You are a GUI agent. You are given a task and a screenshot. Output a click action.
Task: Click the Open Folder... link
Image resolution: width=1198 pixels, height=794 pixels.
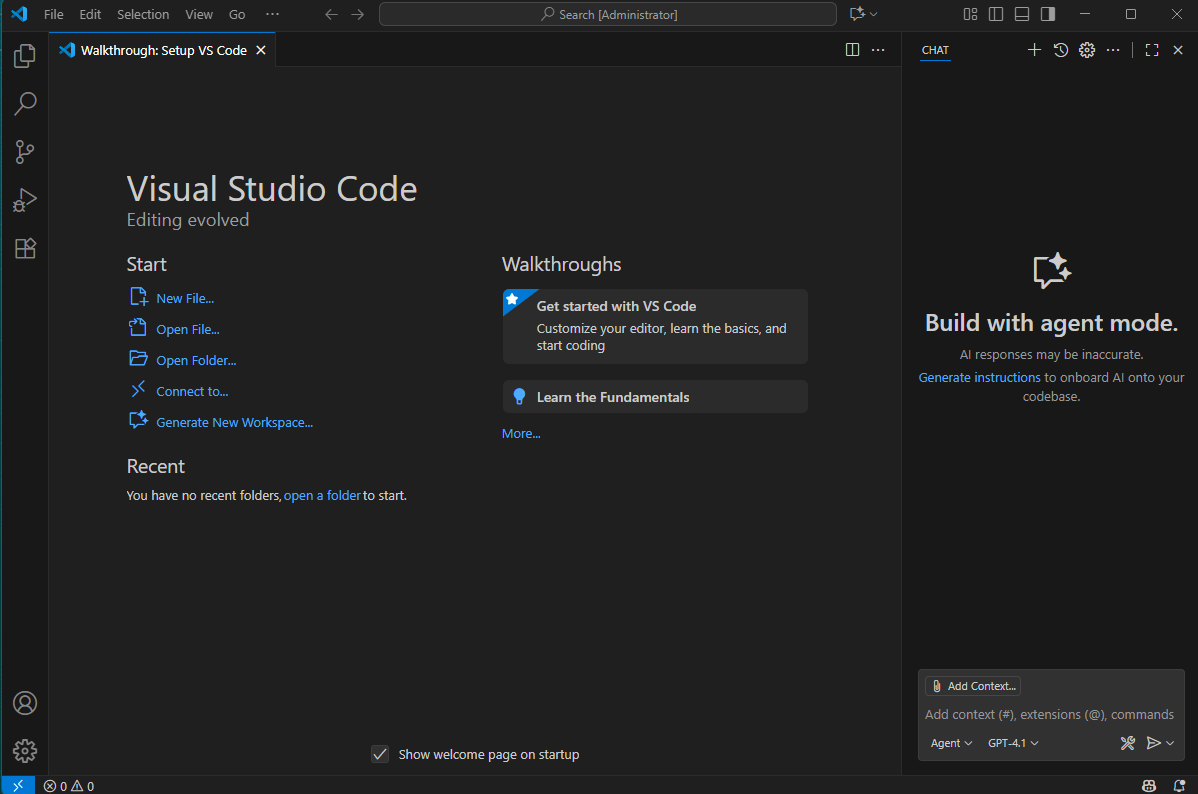tap(196, 360)
